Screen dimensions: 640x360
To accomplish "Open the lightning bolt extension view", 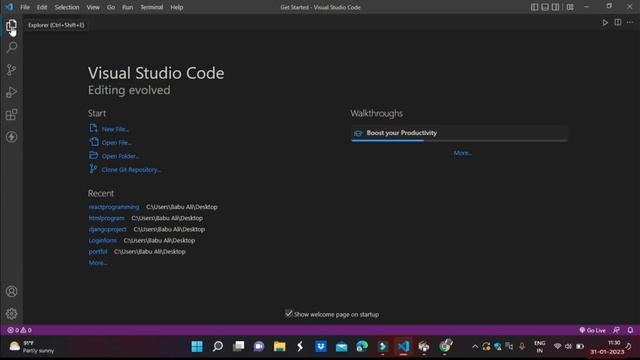I will pyautogui.click(x=11, y=137).
